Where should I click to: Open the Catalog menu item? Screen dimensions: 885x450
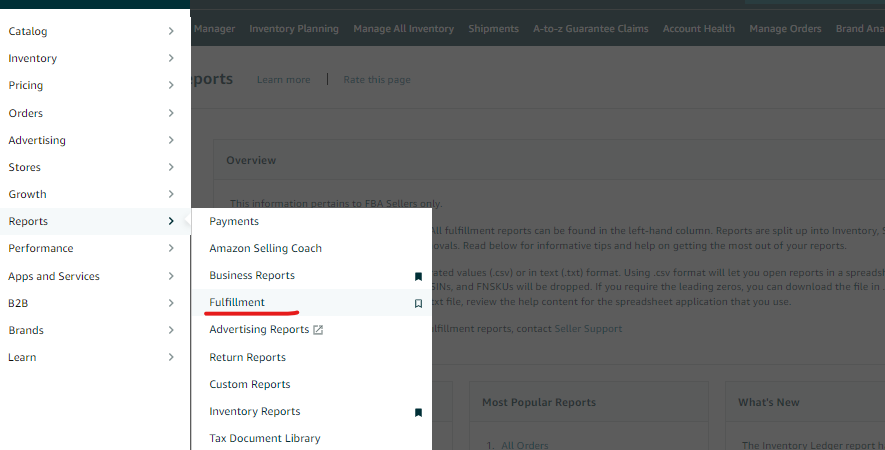pos(95,31)
